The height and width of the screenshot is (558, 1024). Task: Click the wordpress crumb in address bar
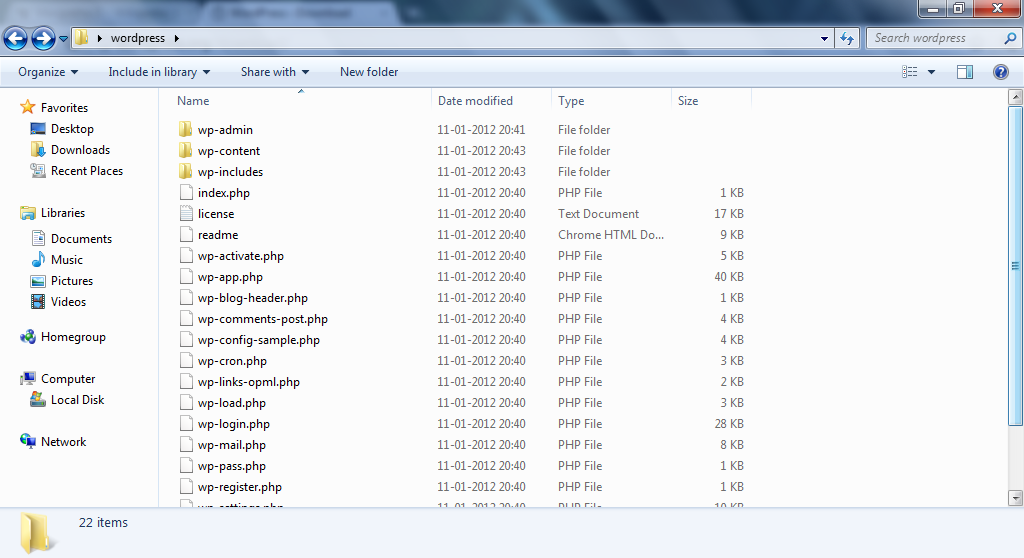pyautogui.click(x=138, y=38)
